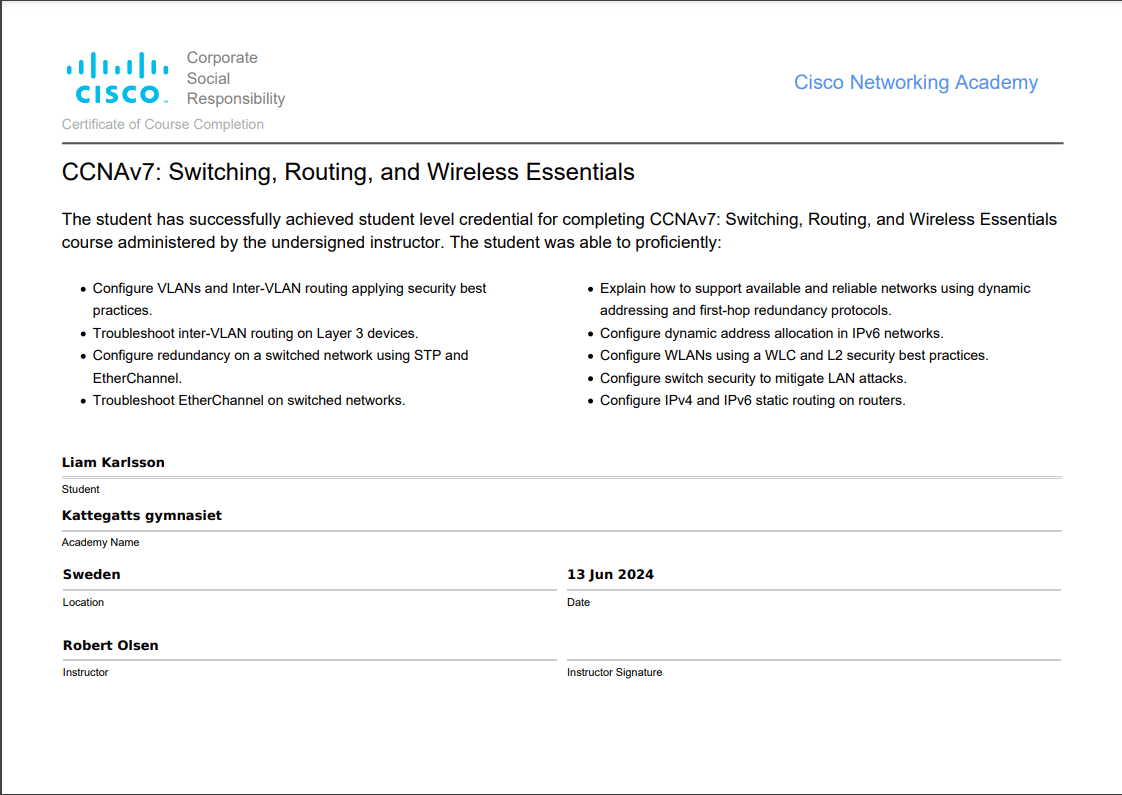Click the Cisco Networking Academy link
Viewport: 1122px width, 795px height.
click(916, 82)
